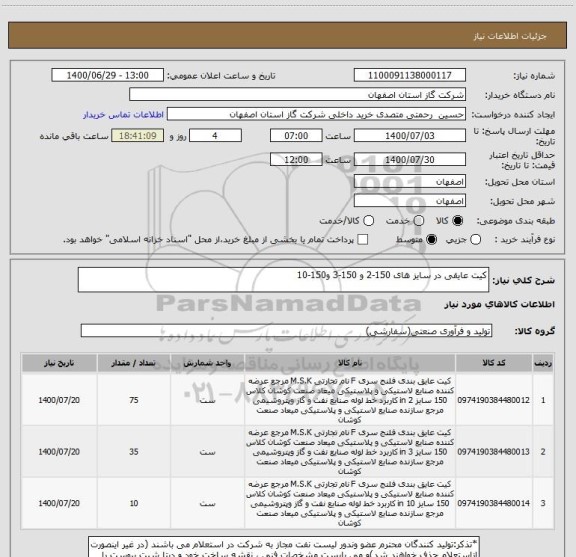Click the response deadline date 1400/07/03
The image size is (576, 557).
tap(410, 136)
